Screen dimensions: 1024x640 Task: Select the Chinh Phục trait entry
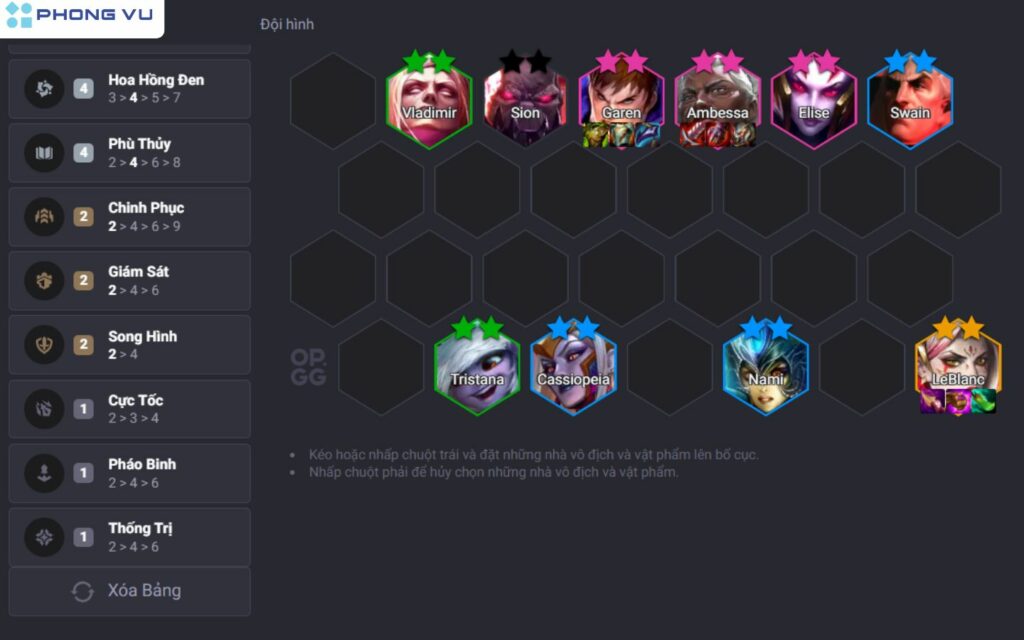129,217
